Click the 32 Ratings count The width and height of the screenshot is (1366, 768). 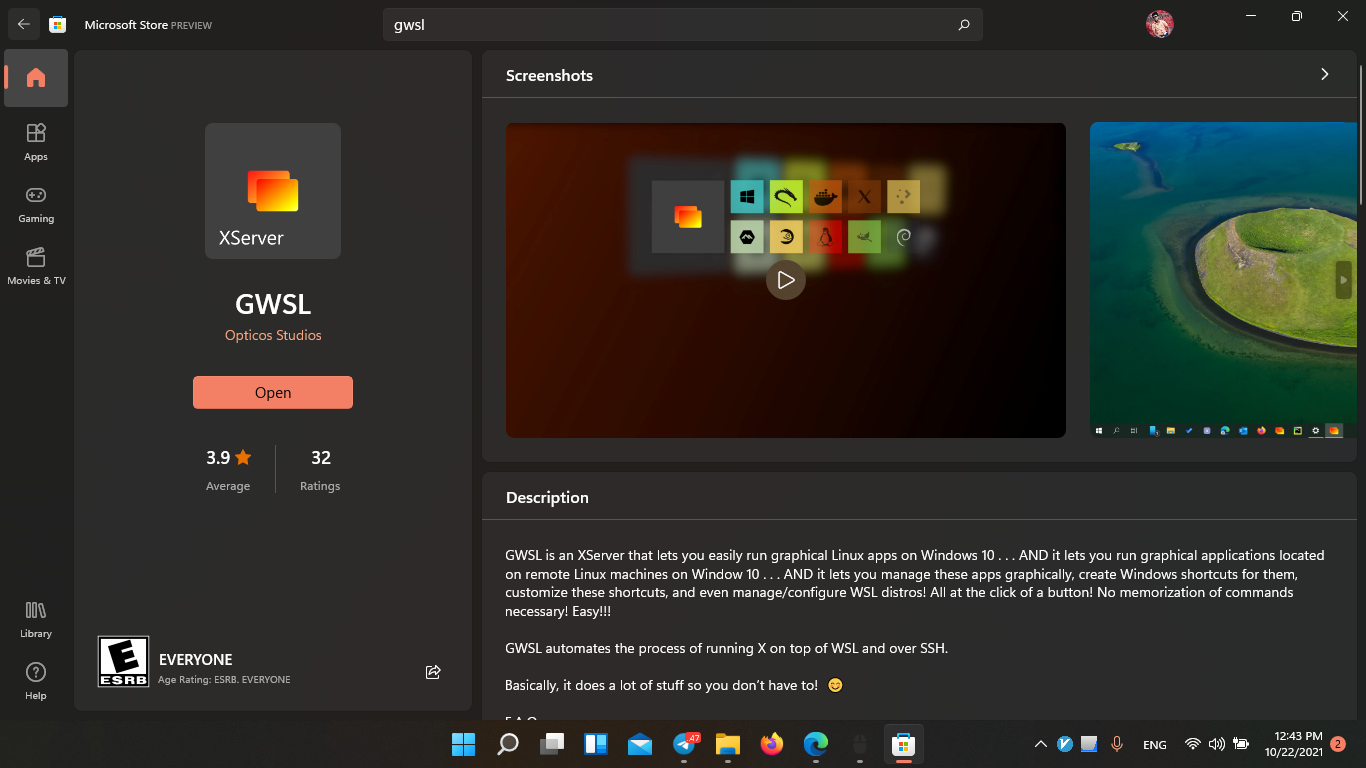point(320,469)
